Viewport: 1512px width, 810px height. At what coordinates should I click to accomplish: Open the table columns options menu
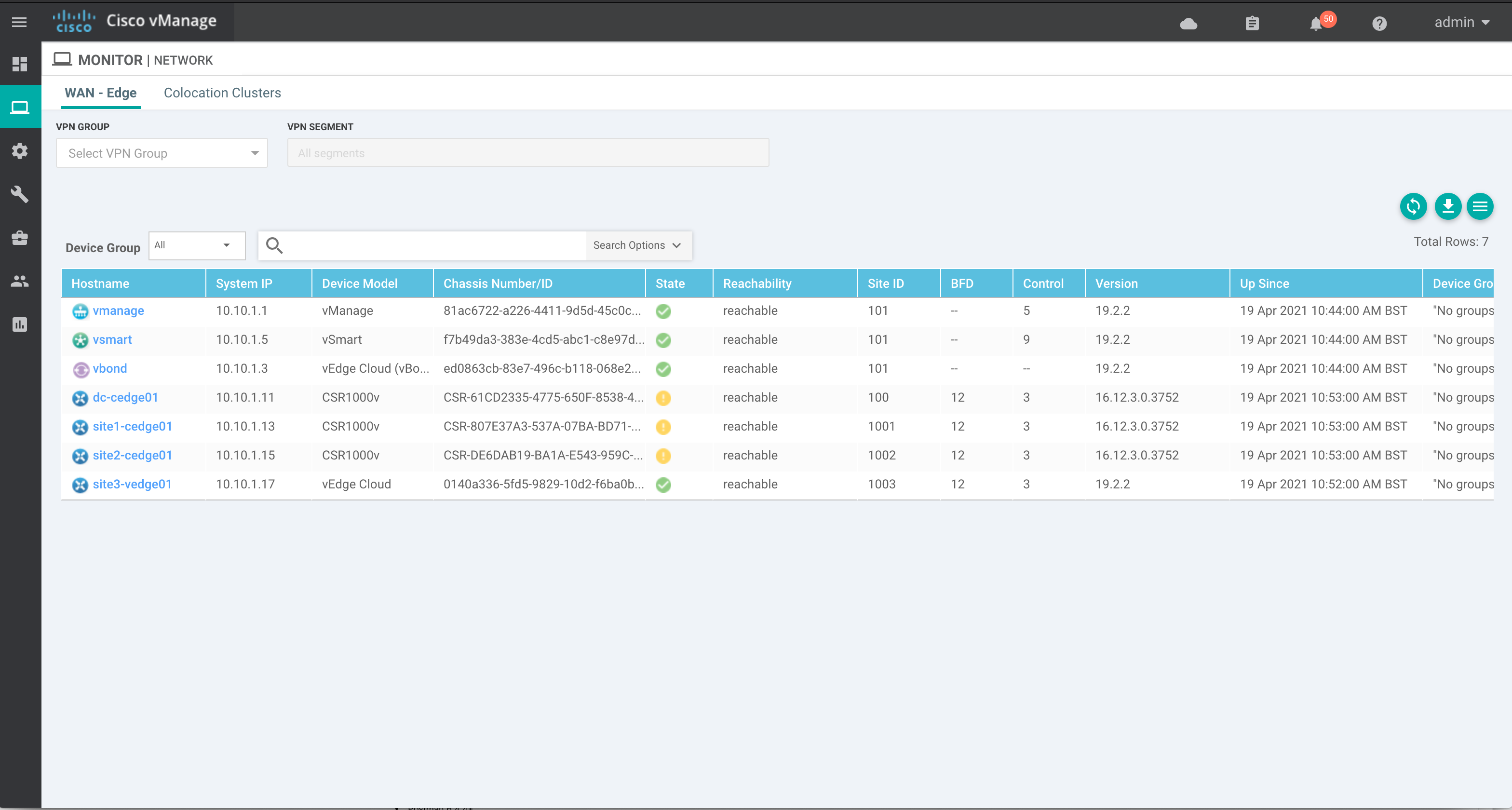pos(1480,207)
